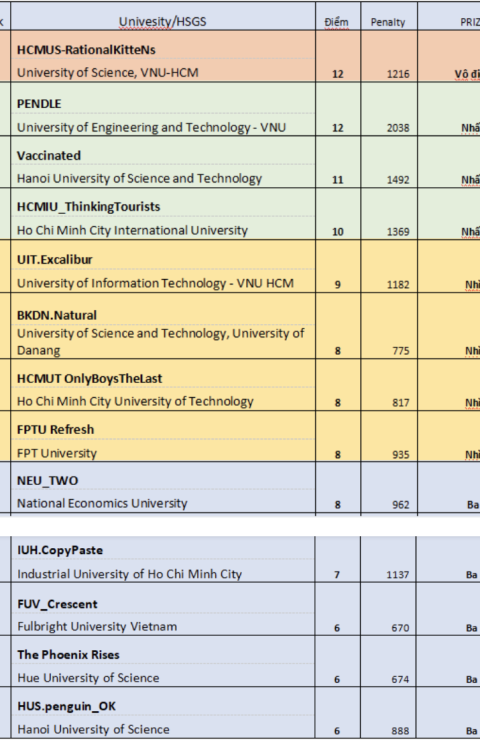Click score 6 in FUV_Crescent row
The image size is (480, 750).
click(x=337, y=628)
